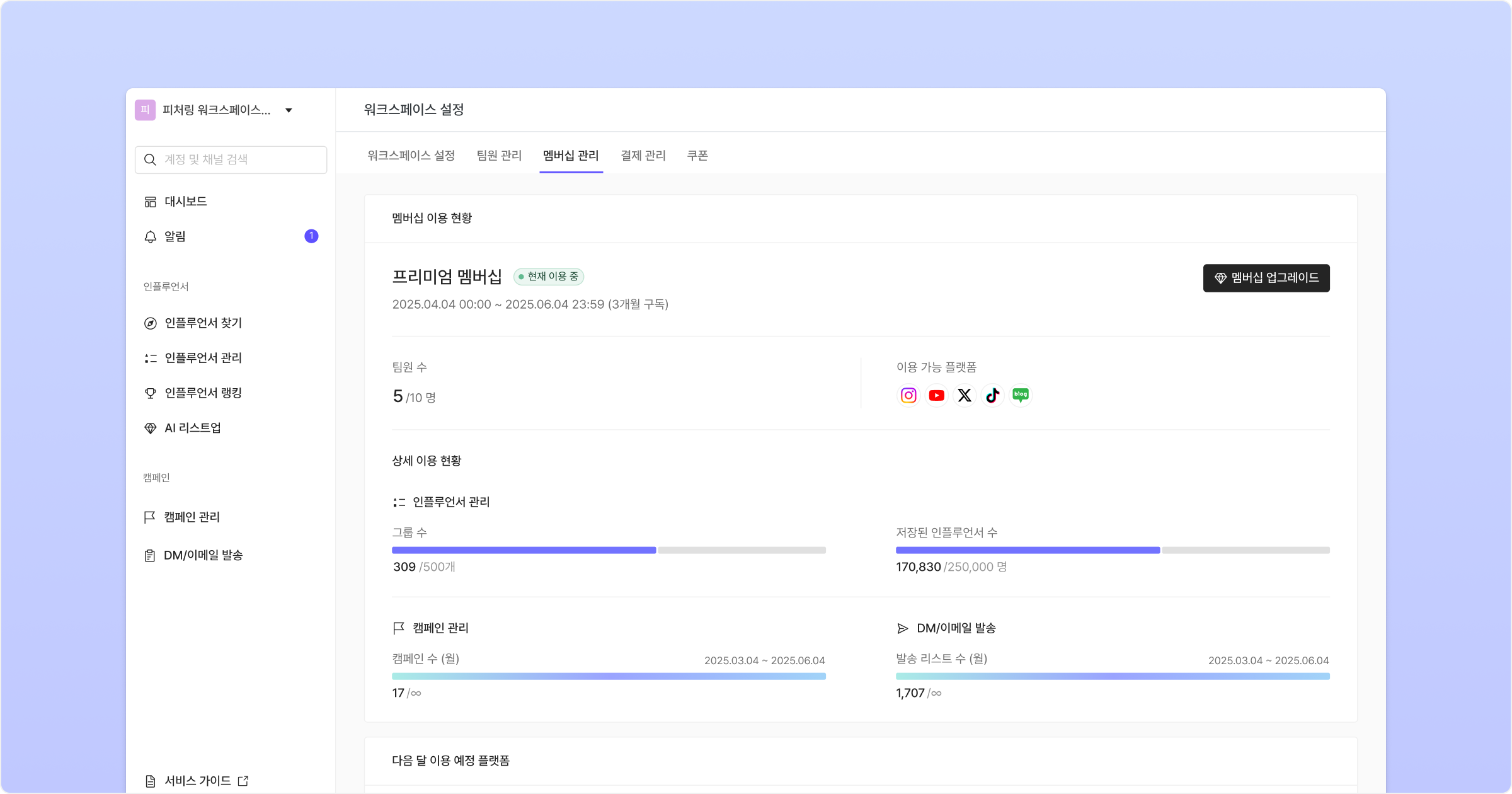The width and height of the screenshot is (1512, 794).
Task: Open 캠페인 관리 flag item in sidebar
Action: click(192, 517)
